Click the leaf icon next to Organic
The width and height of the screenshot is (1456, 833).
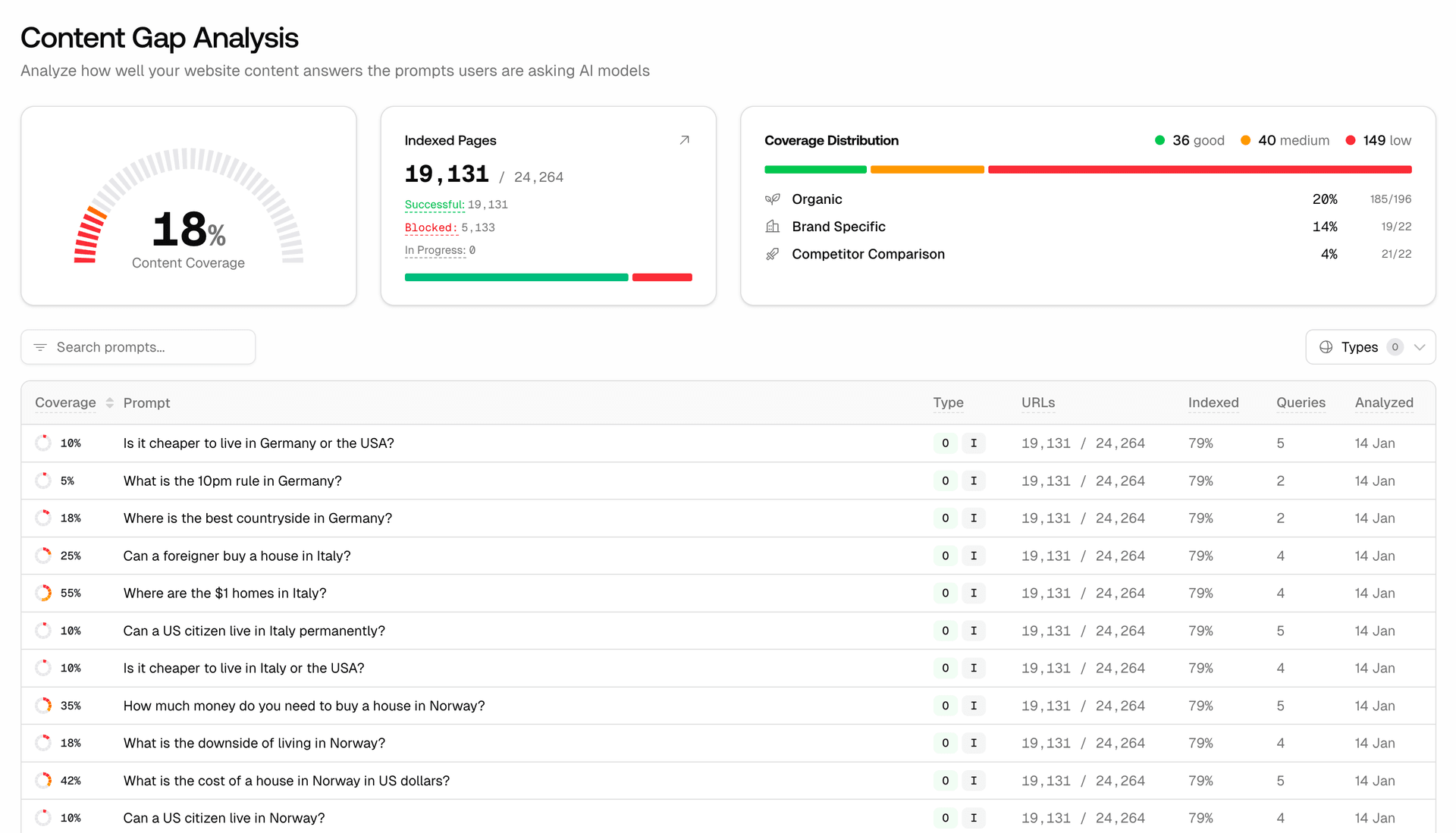[x=773, y=199]
